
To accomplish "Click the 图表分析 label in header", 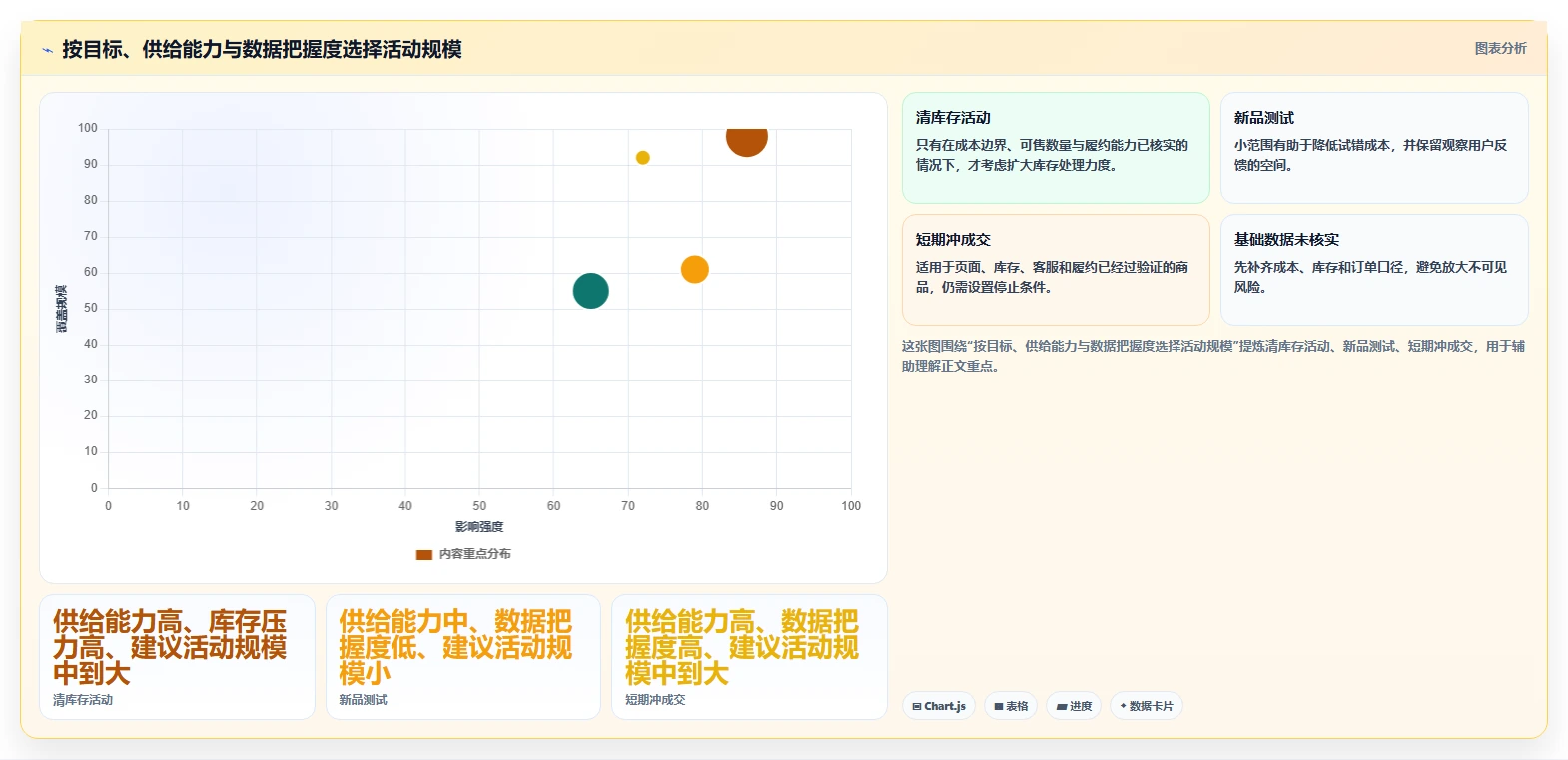I will tap(1500, 48).
